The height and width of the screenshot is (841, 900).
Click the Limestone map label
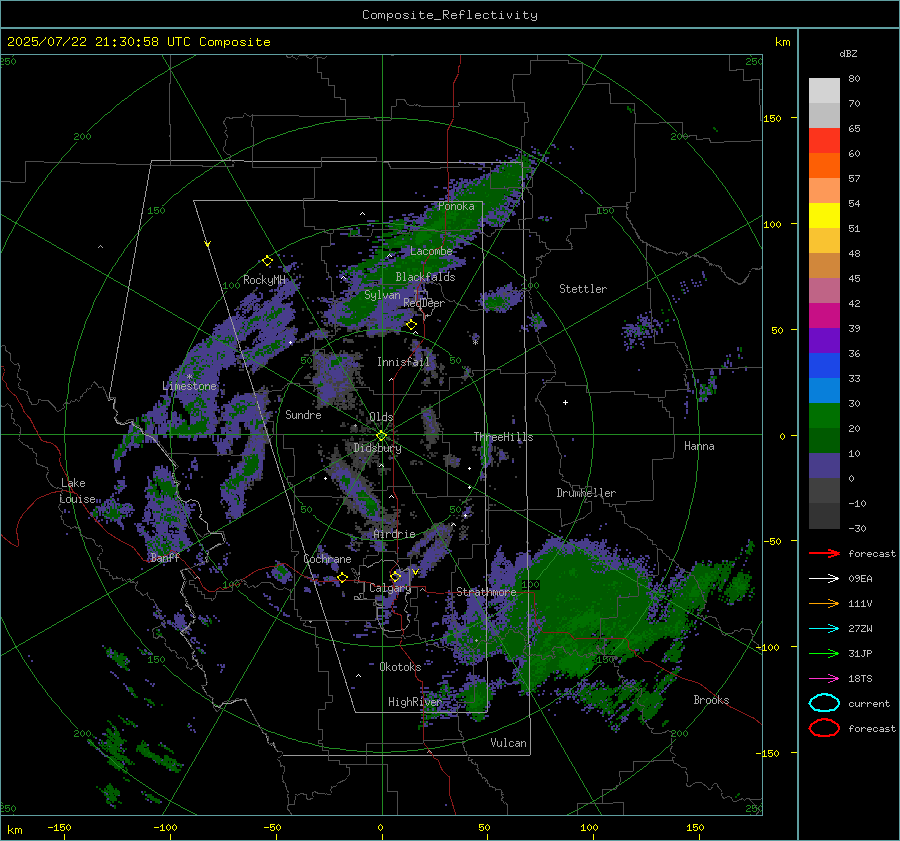pyautogui.click(x=189, y=386)
